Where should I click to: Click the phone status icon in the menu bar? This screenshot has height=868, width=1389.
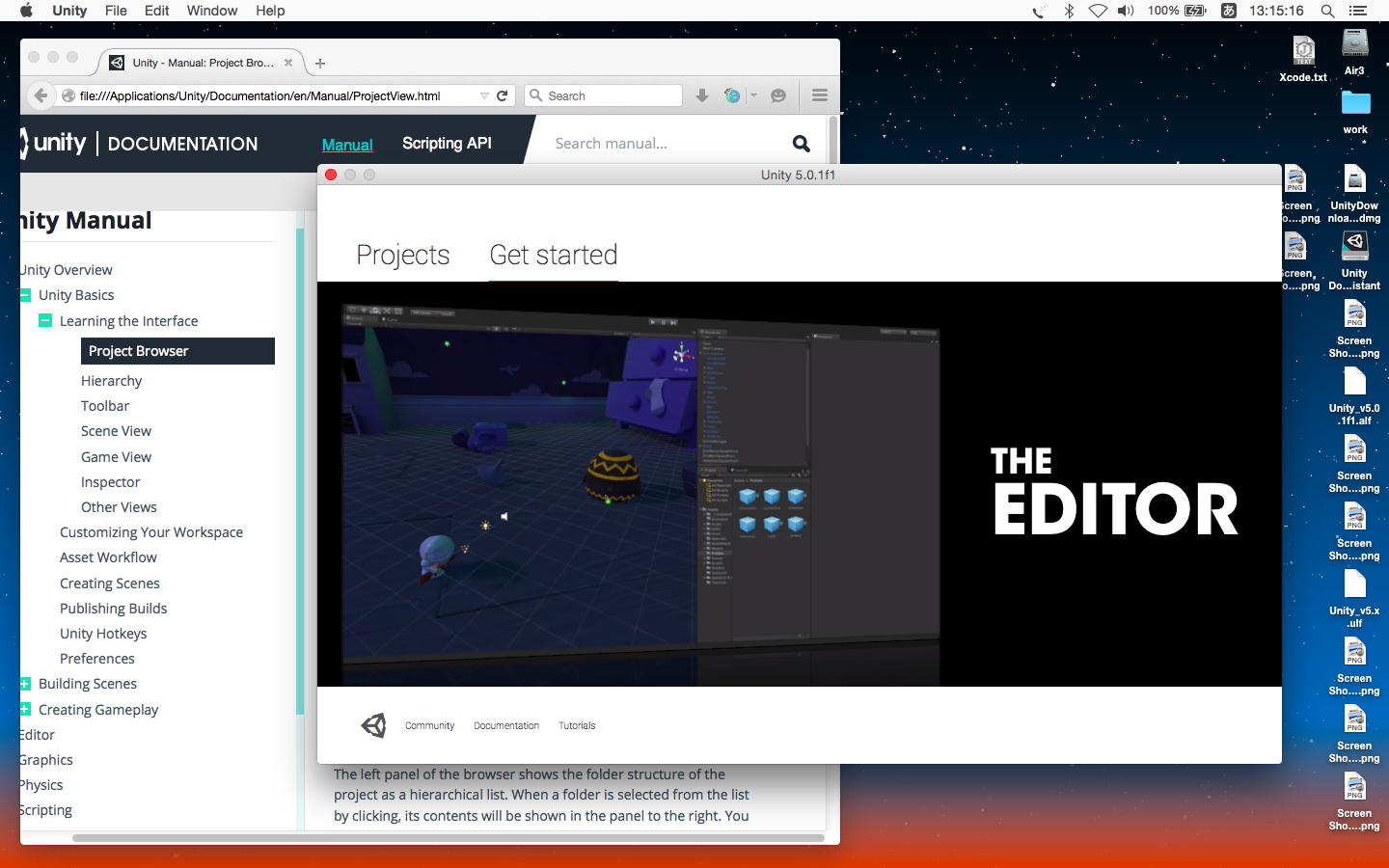coord(1038,11)
